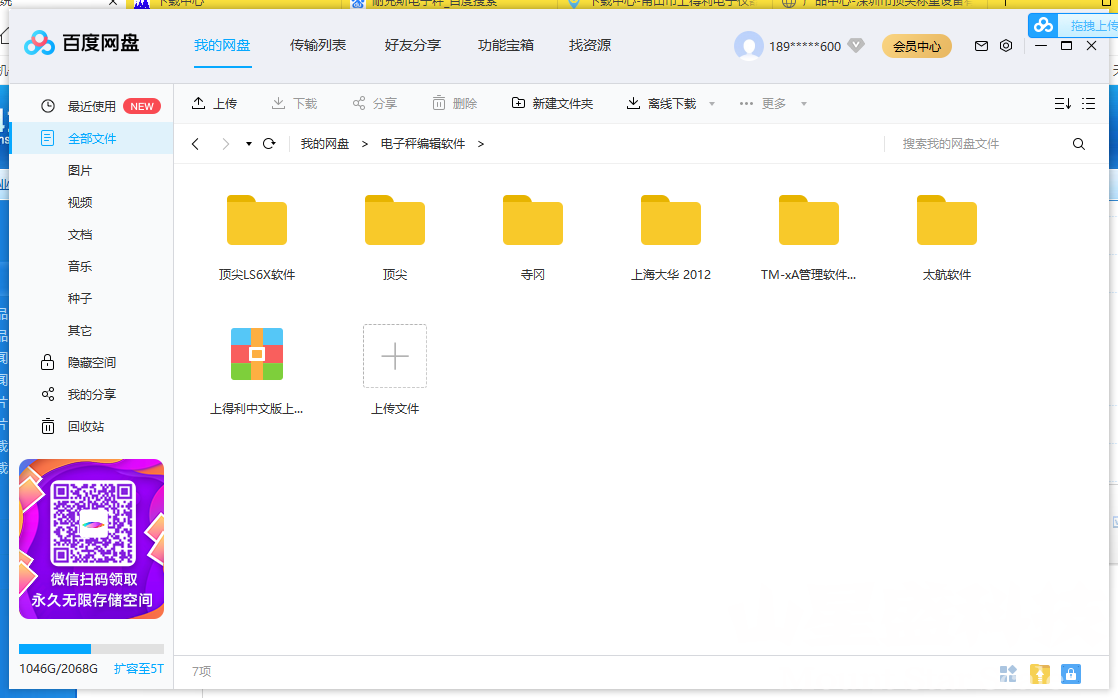The height and width of the screenshot is (698, 1118).
Task: Refresh the folder with the reload icon
Action: pos(268,143)
